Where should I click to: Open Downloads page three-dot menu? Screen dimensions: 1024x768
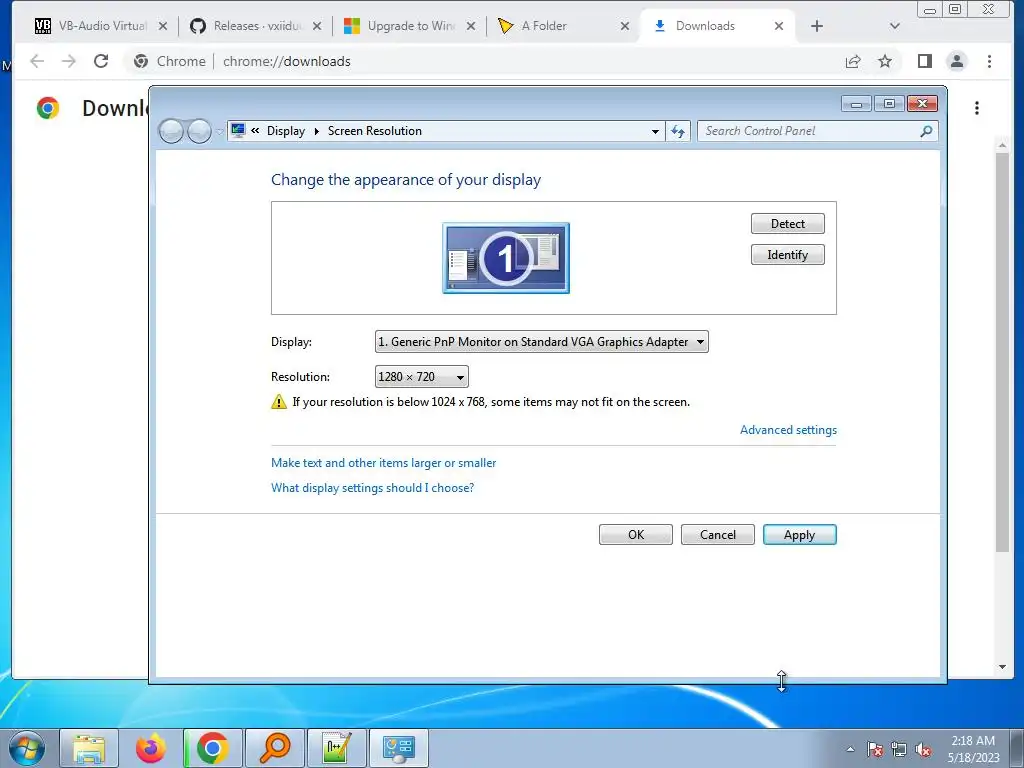click(x=977, y=108)
